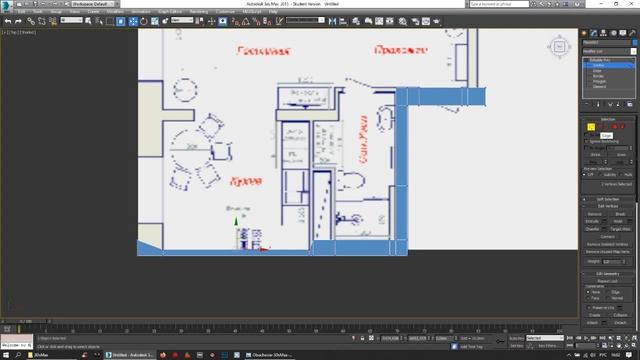Open the named selection sets dropdown

pos(305,20)
